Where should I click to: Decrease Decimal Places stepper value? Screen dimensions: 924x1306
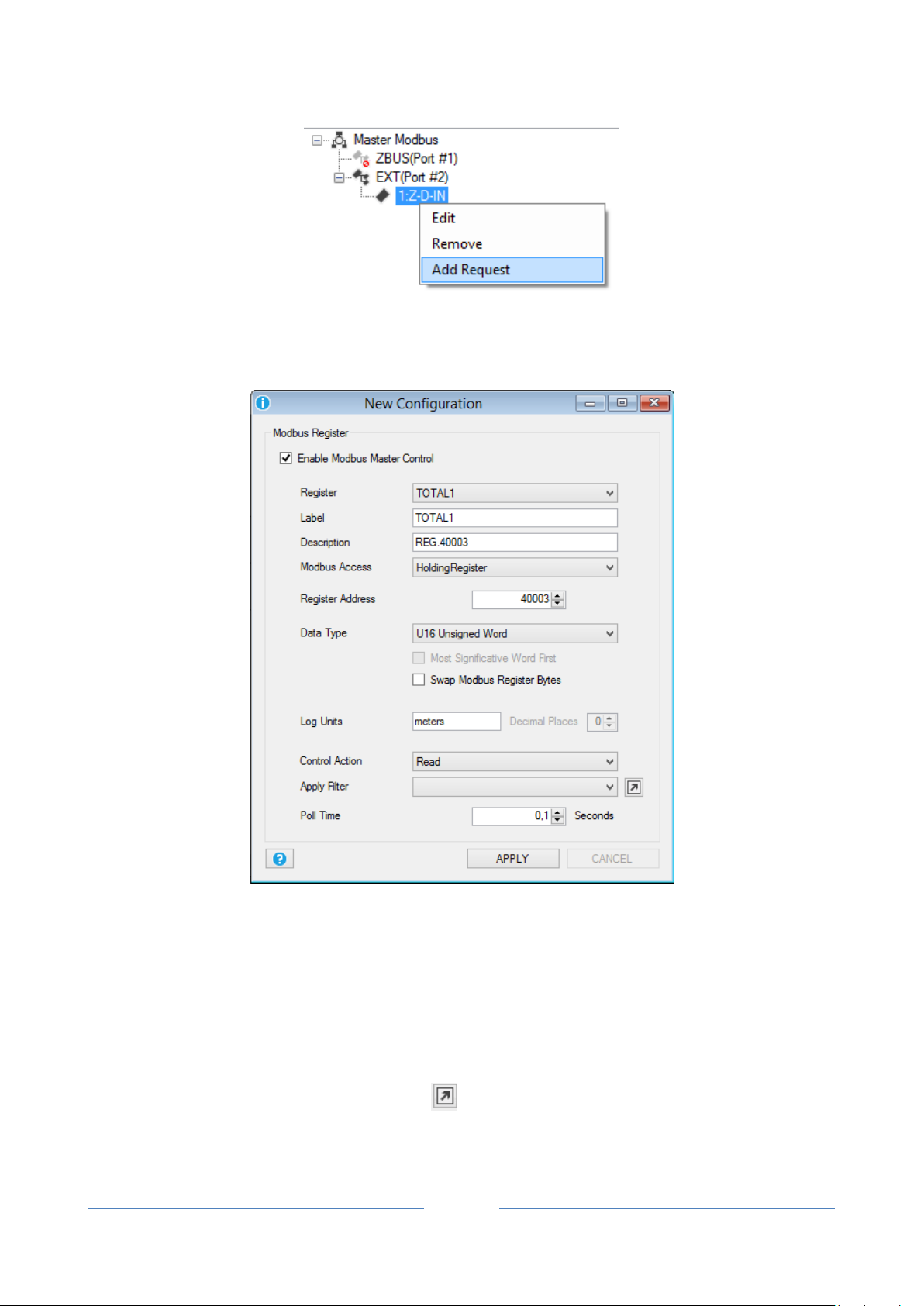(610, 726)
